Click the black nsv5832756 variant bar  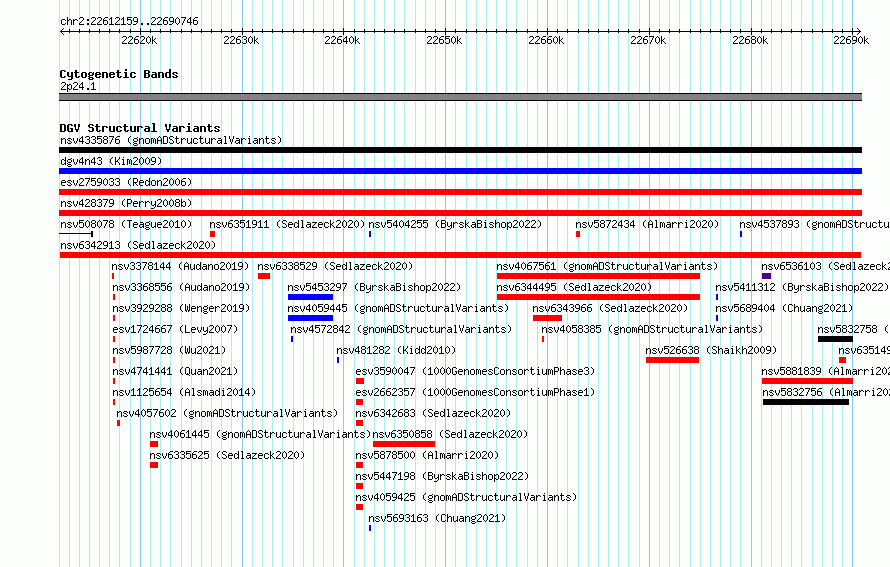[806, 402]
